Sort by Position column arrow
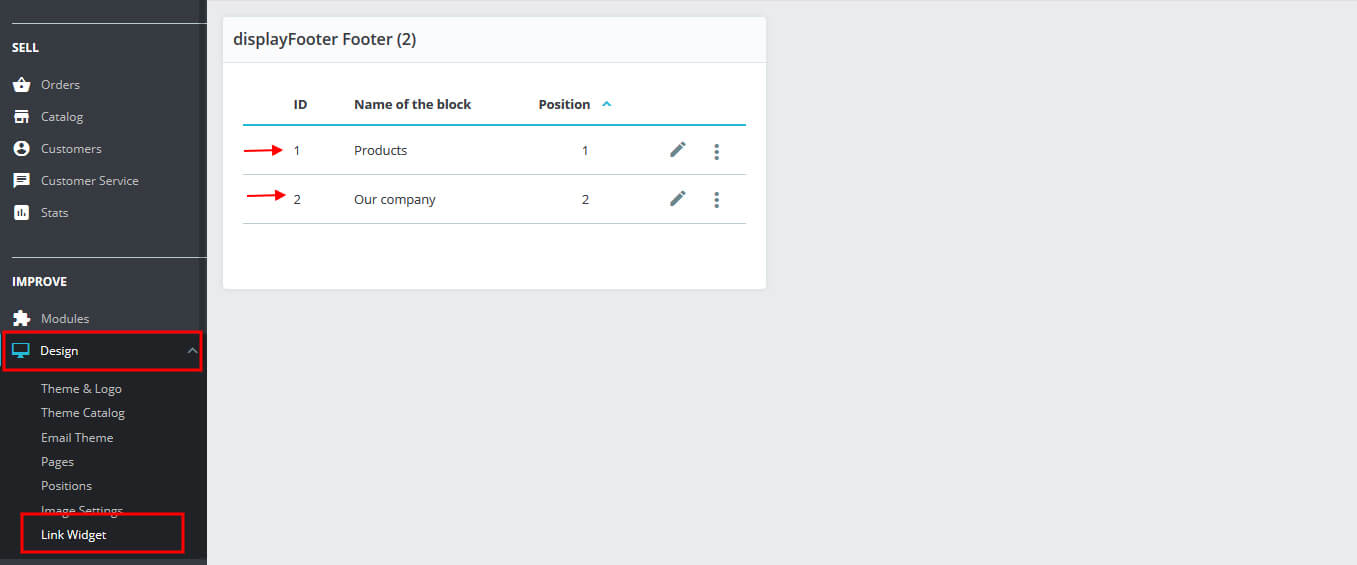The image size is (1357, 565). click(x=607, y=104)
